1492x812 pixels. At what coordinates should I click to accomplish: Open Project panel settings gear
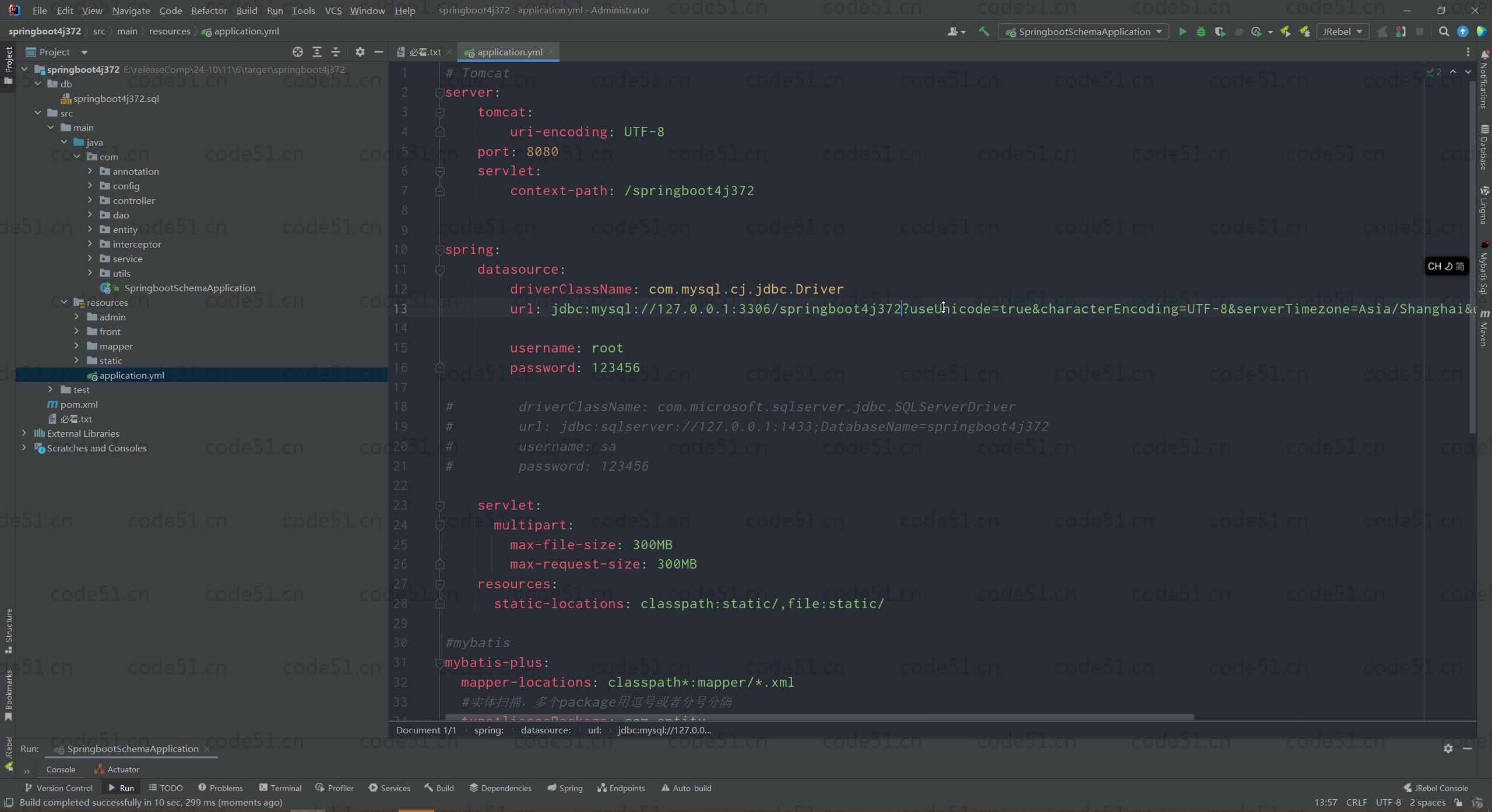pos(360,52)
